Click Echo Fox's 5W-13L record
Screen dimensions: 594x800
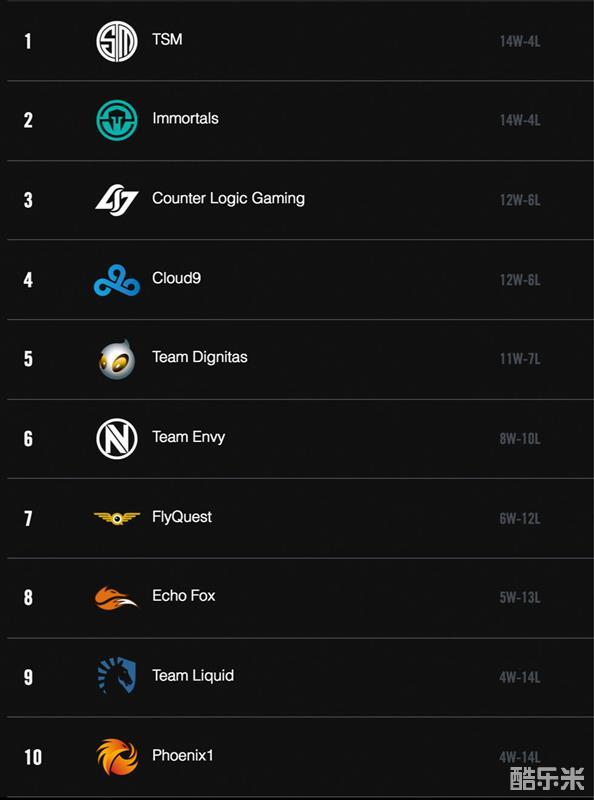coord(520,597)
